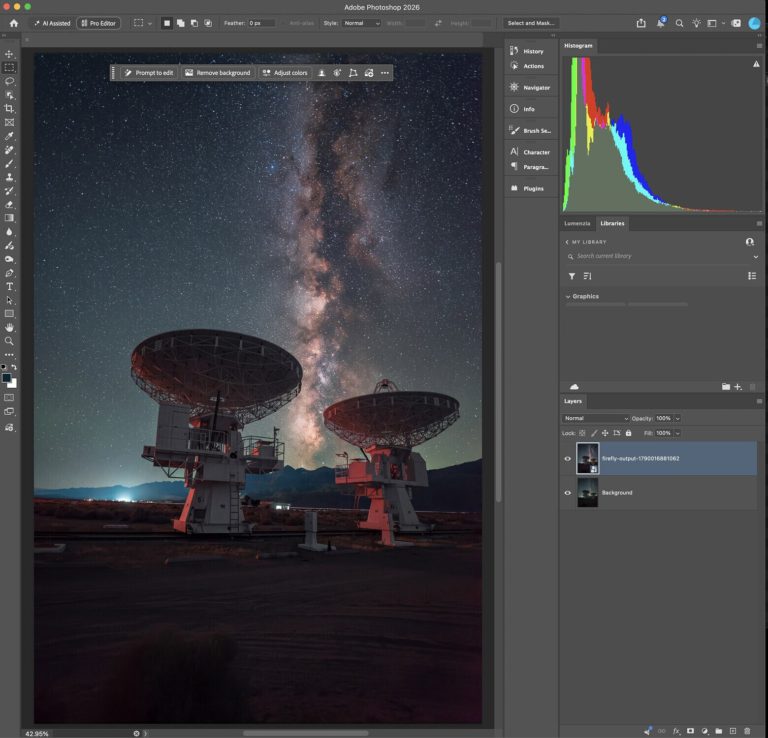Image resolution: width=768 pixels, height=738 pixels.
Task: Select the Frame tool
Action: pyautogui.click(x=9, y=122)
